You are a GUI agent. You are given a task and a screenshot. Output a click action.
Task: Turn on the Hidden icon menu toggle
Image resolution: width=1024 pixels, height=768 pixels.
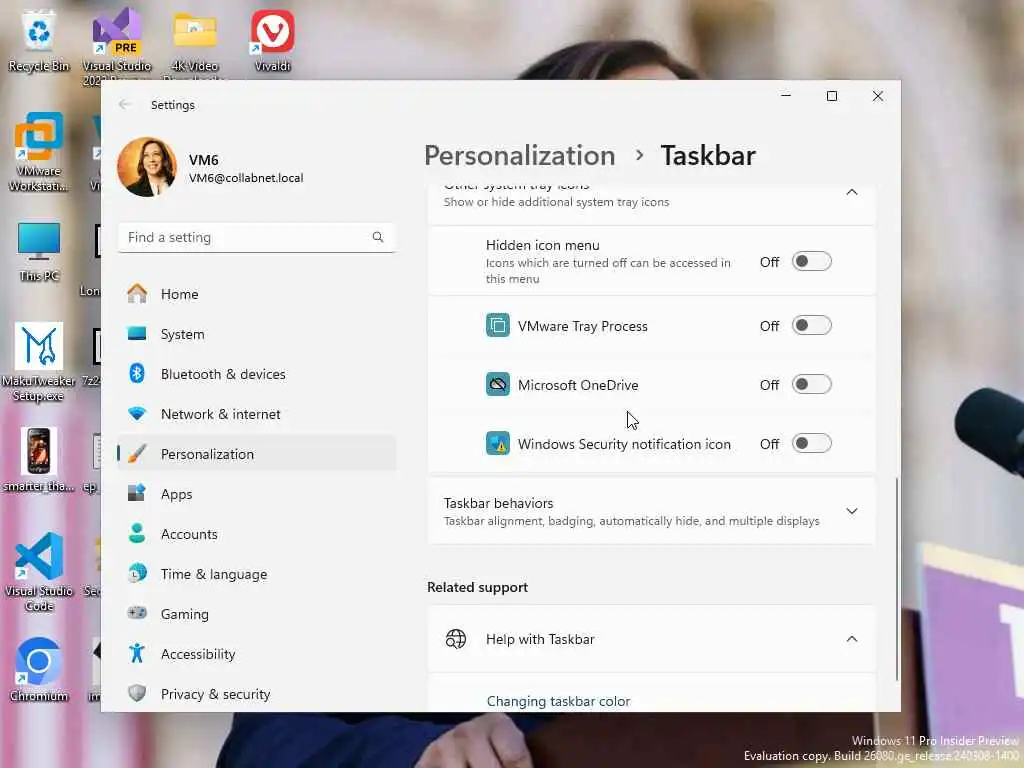(x=811, y=261)
